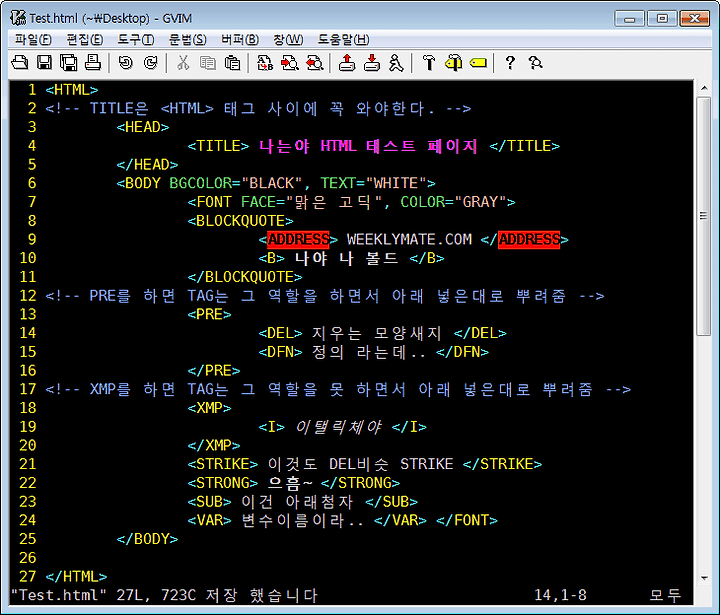Open the 편집(E) menu
This screenshot has width=720, height=615.
(x=85, y=39)
